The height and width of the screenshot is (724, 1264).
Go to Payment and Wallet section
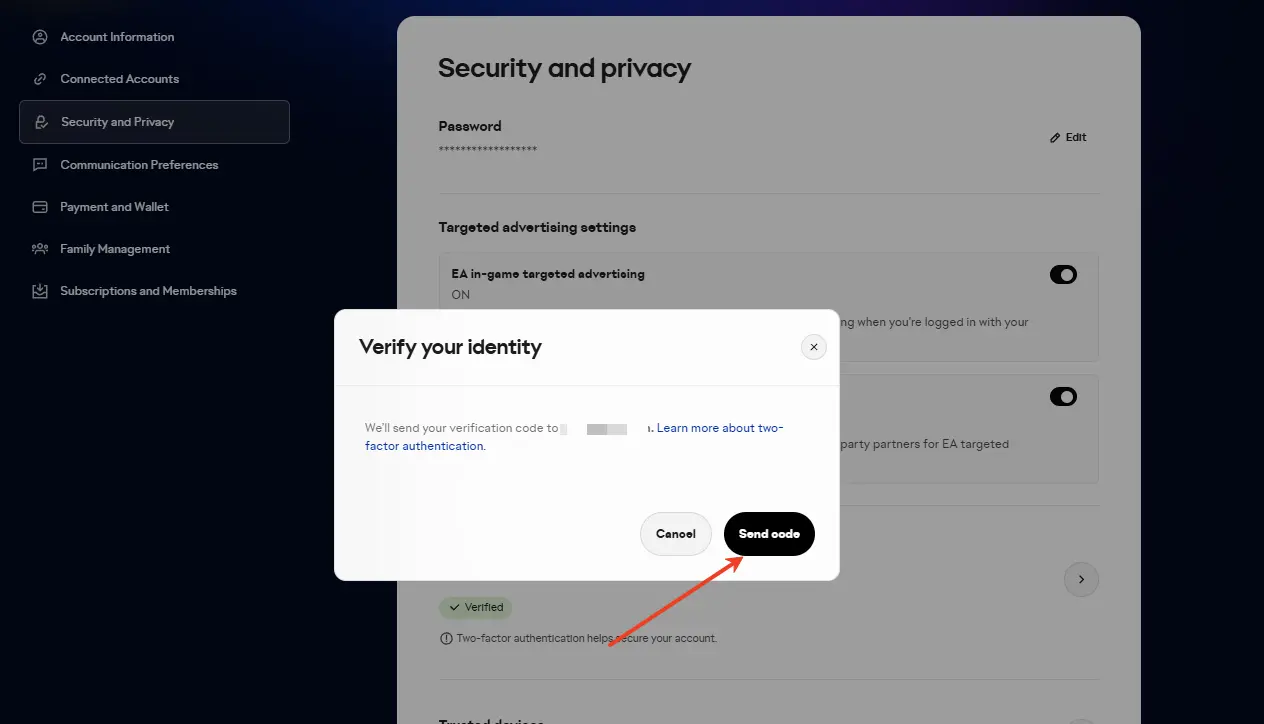[x=114, y=207]
